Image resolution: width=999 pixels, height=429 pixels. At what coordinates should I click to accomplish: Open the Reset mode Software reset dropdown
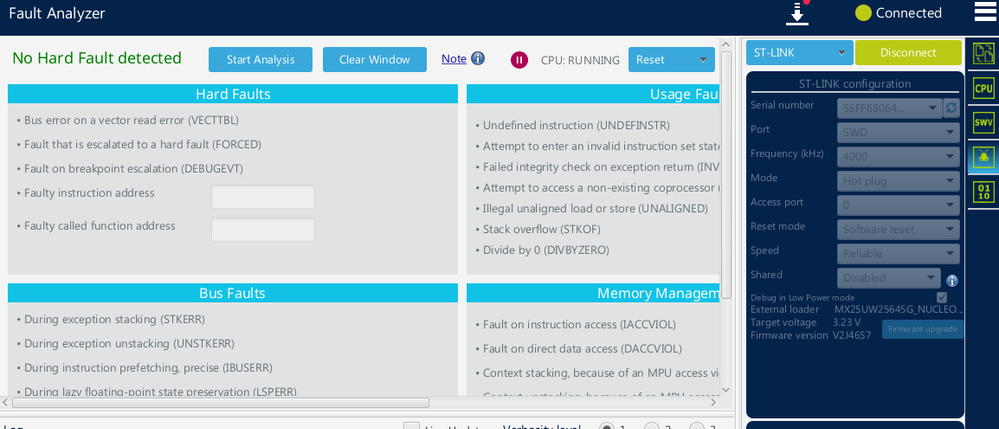pyautogui.click(x=898, y=229)
